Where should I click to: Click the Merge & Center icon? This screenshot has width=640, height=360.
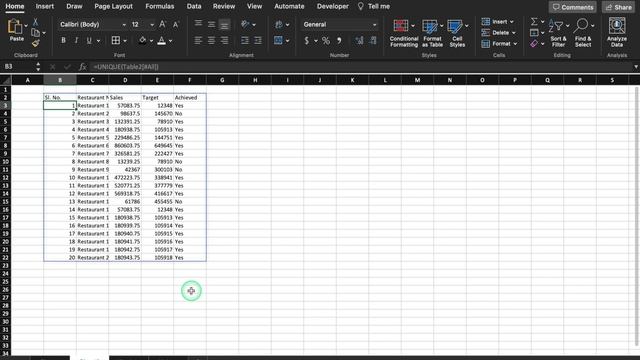[278, 40]
